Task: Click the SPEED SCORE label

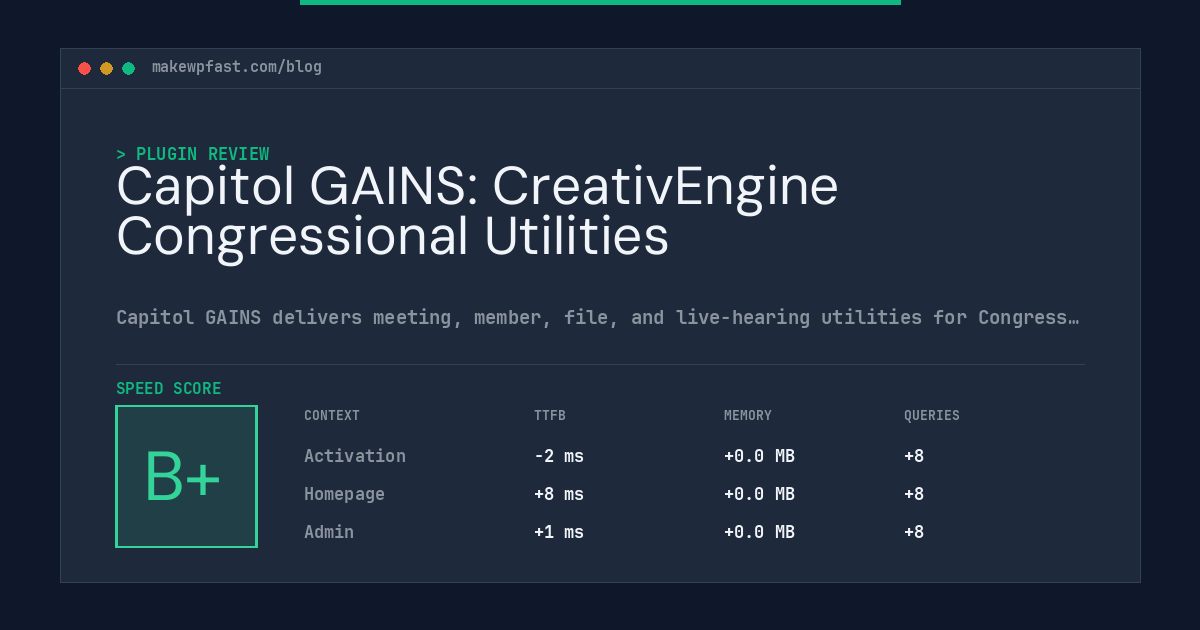Action: 169,389
